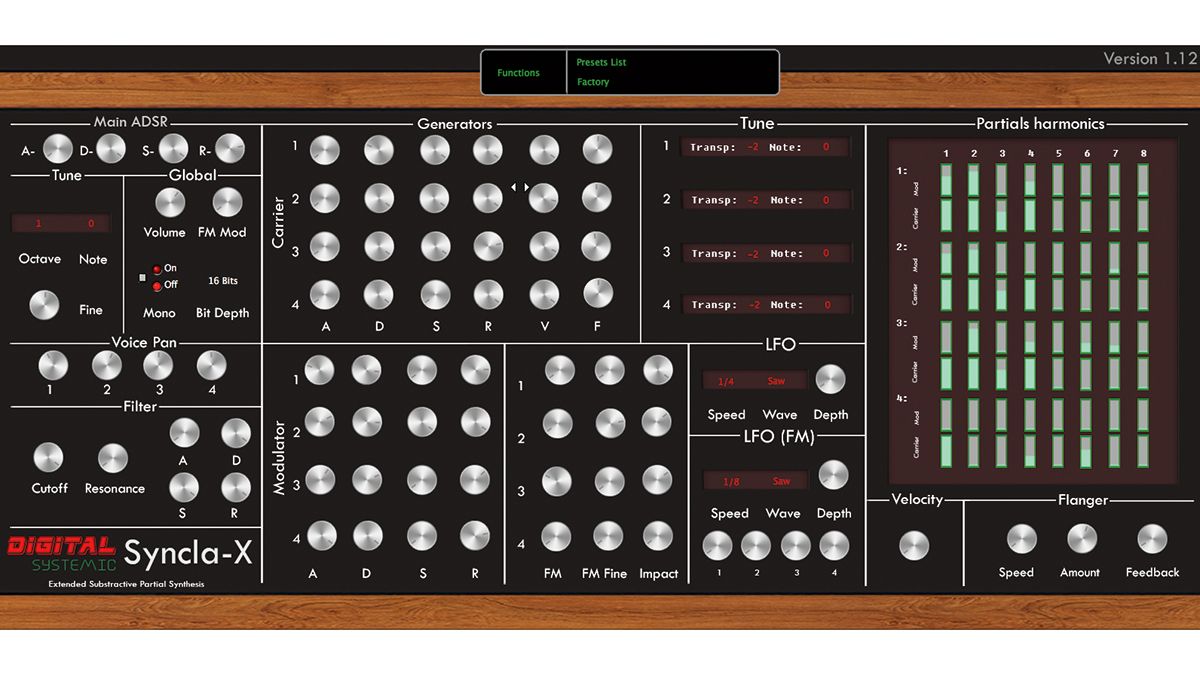Open the LFO (FM) wave selector showing 1/8 Saw

(x=755, y=480)
